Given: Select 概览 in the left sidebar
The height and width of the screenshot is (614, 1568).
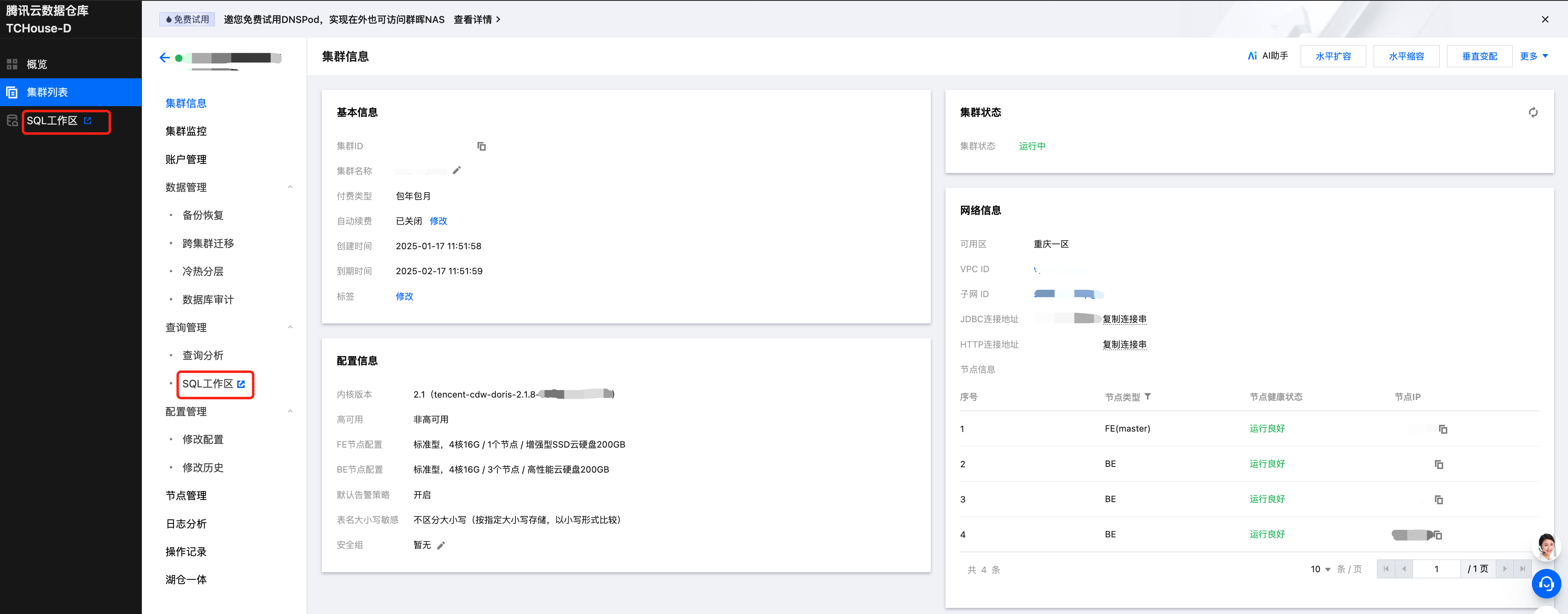Looking at the screenshot, I should [36, 64].
